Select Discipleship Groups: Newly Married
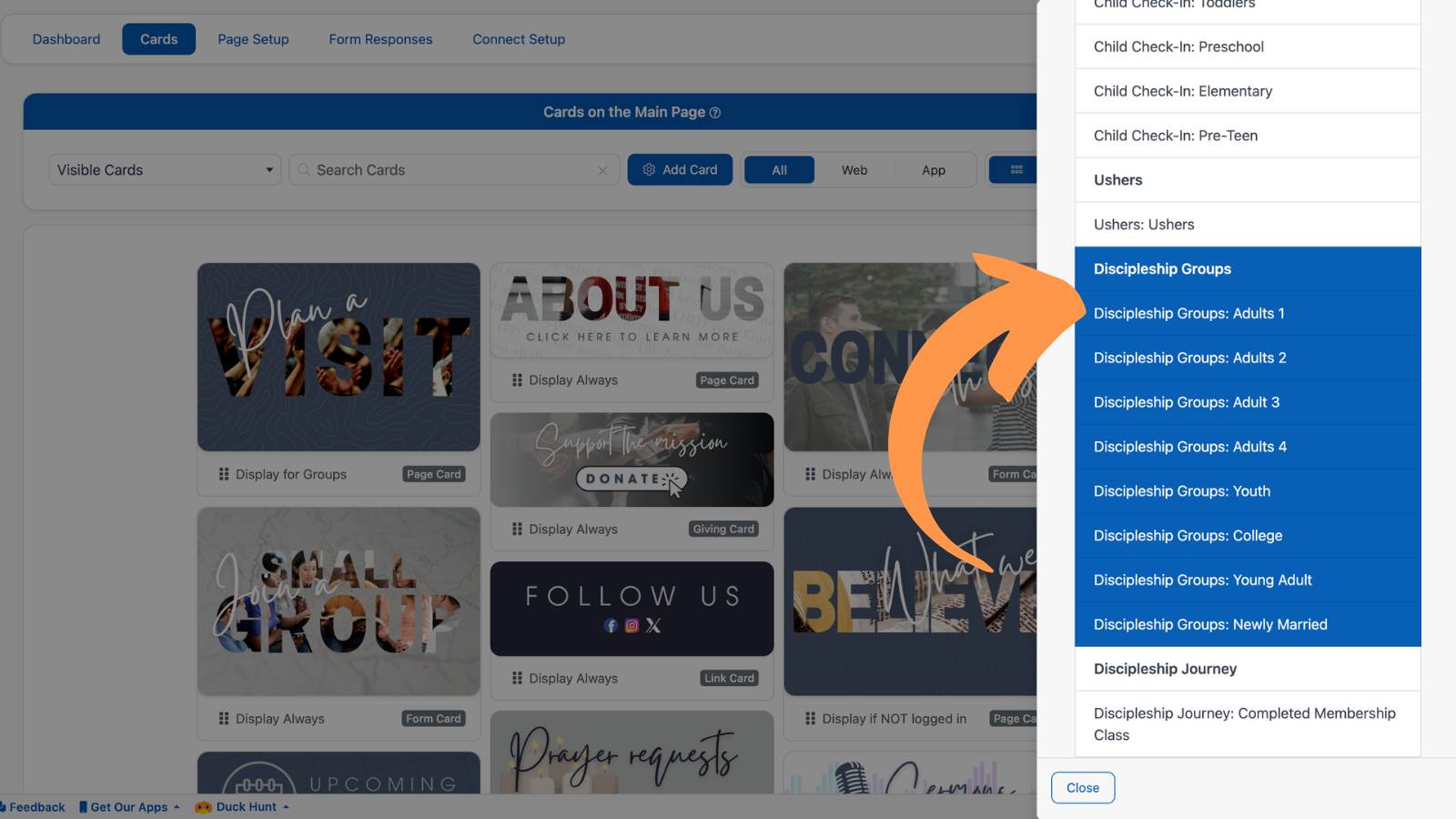 1248,624
